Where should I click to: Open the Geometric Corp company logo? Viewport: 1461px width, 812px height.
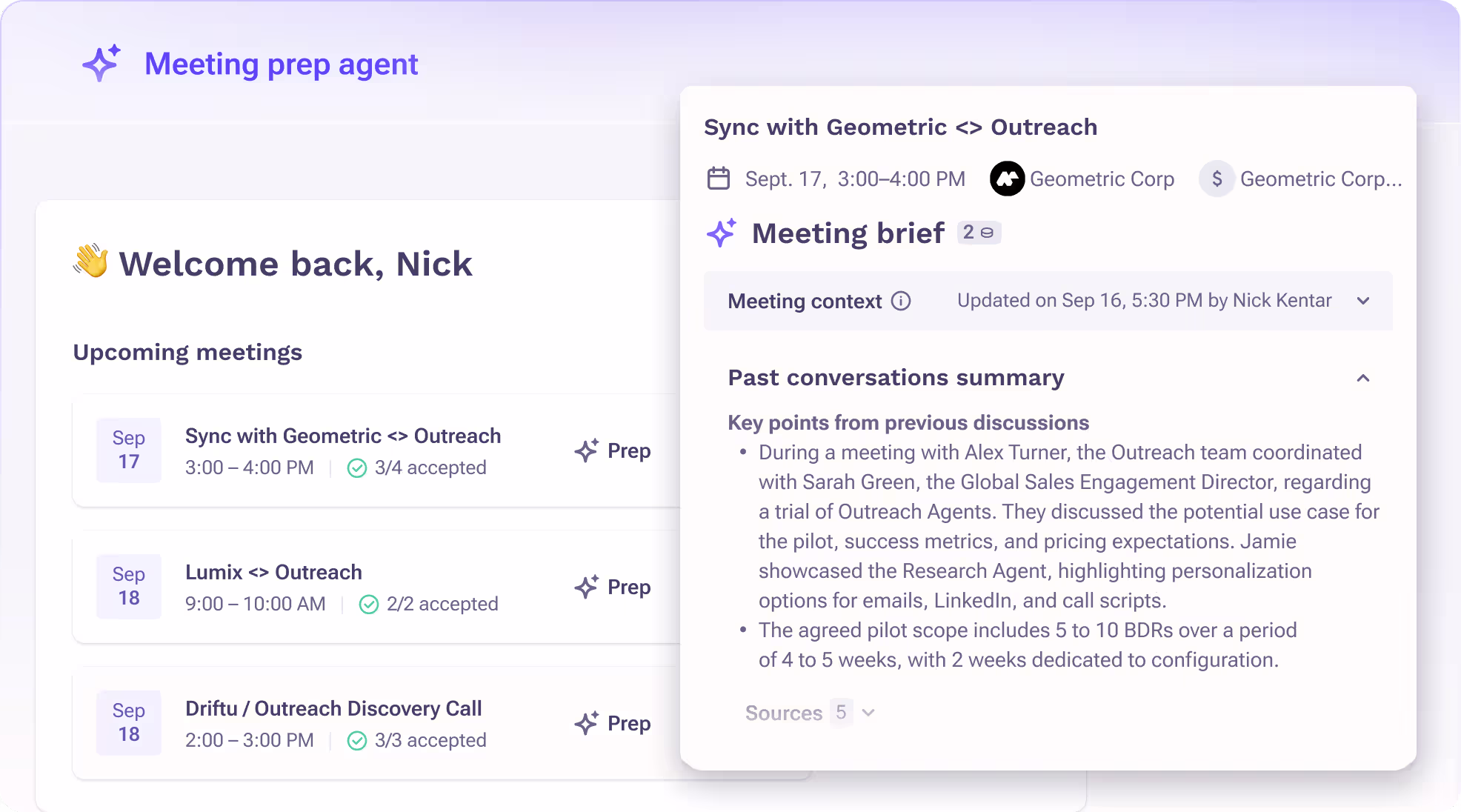point(1007,179)
